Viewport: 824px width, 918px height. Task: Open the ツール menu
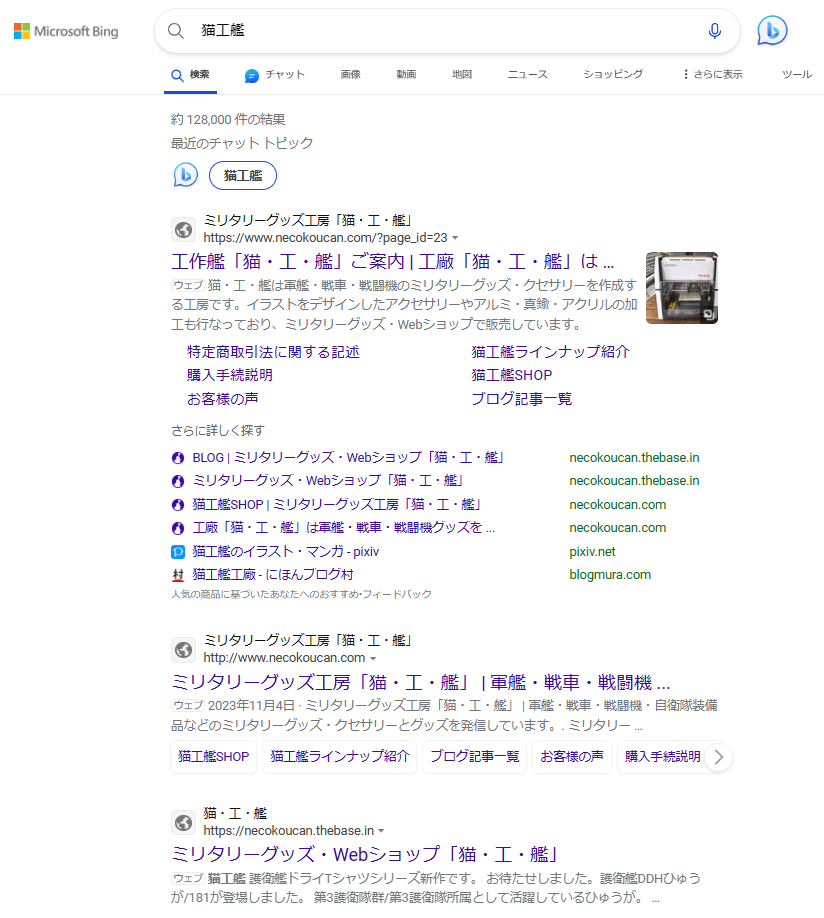tap(796, 74)
